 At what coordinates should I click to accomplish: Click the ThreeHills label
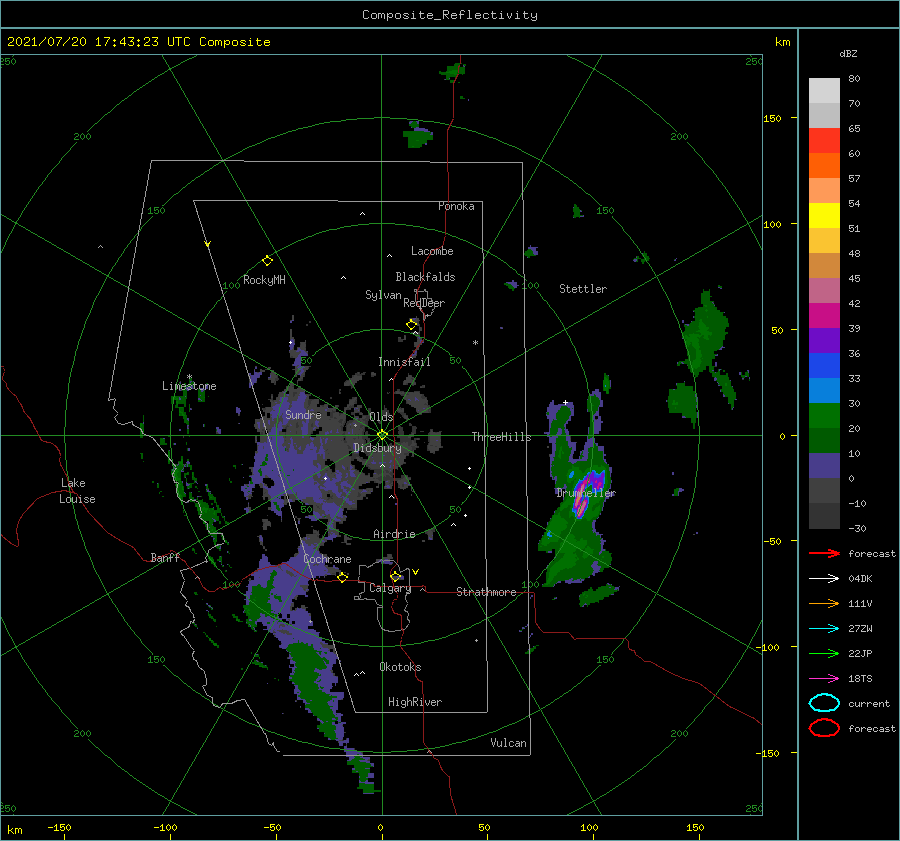tap(502, 437)
